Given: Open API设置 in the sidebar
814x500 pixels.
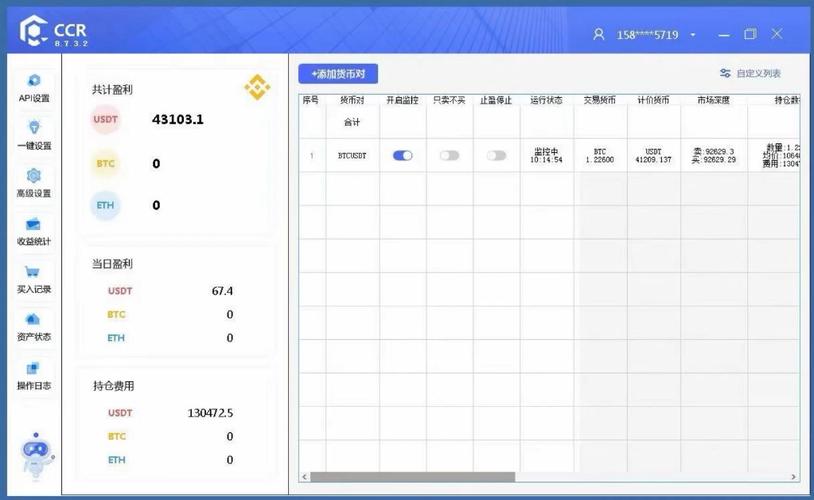Looking at the screenshot, I should coord(34,87).
